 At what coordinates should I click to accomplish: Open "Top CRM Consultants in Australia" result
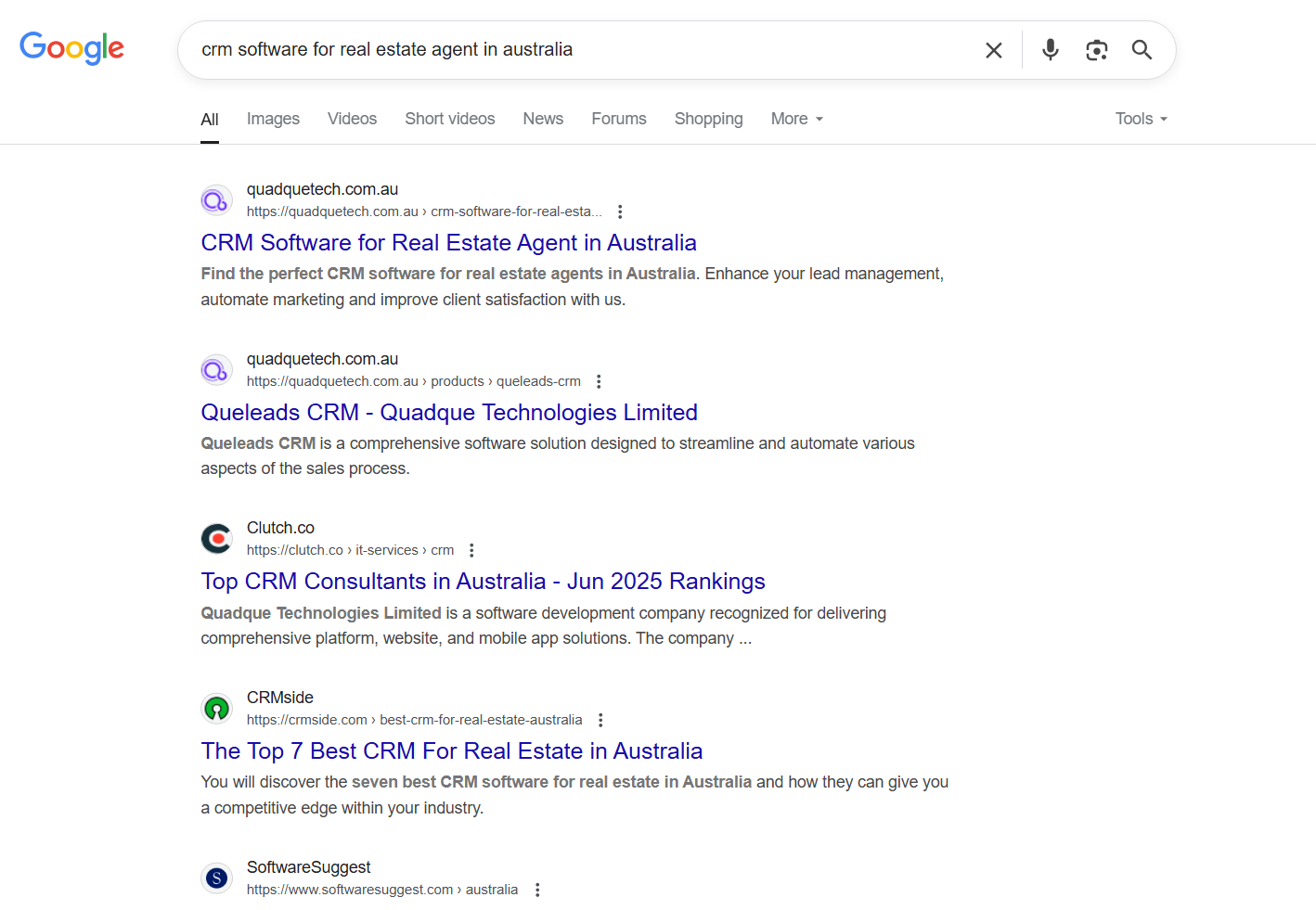pos(483,582)
